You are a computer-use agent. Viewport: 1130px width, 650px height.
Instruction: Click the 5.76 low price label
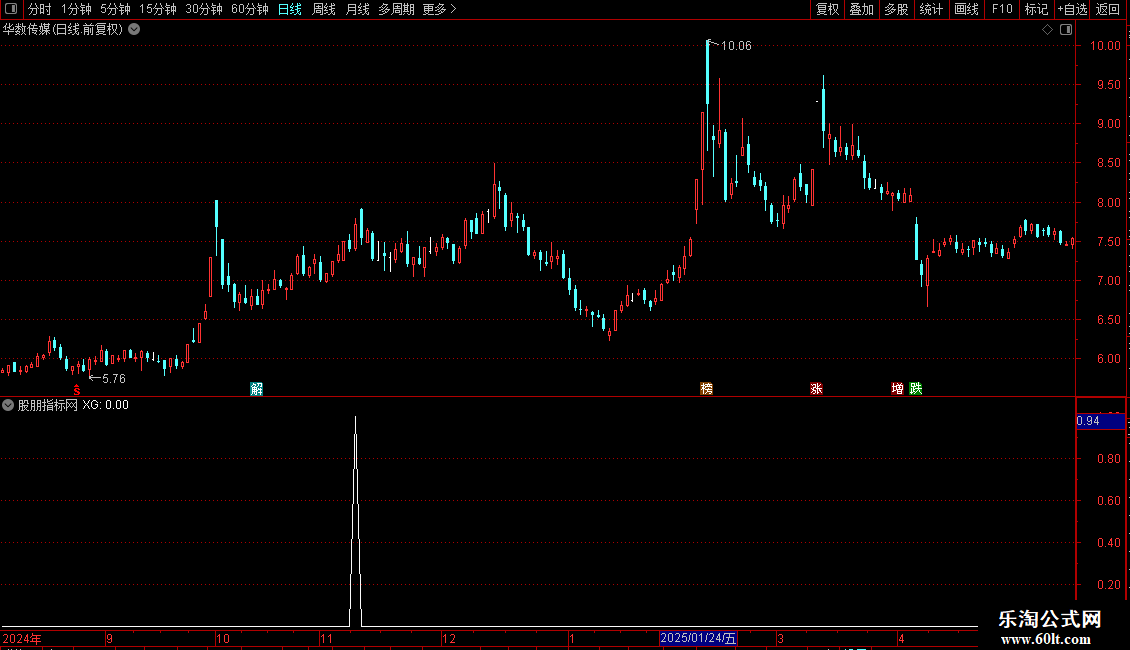click(x=114, y=379)
